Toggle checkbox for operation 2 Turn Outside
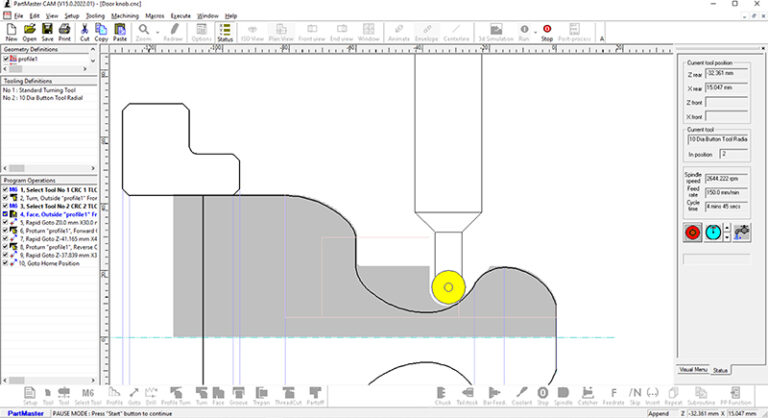This screenshot has width=768, height=418. (x=5, y=198)
